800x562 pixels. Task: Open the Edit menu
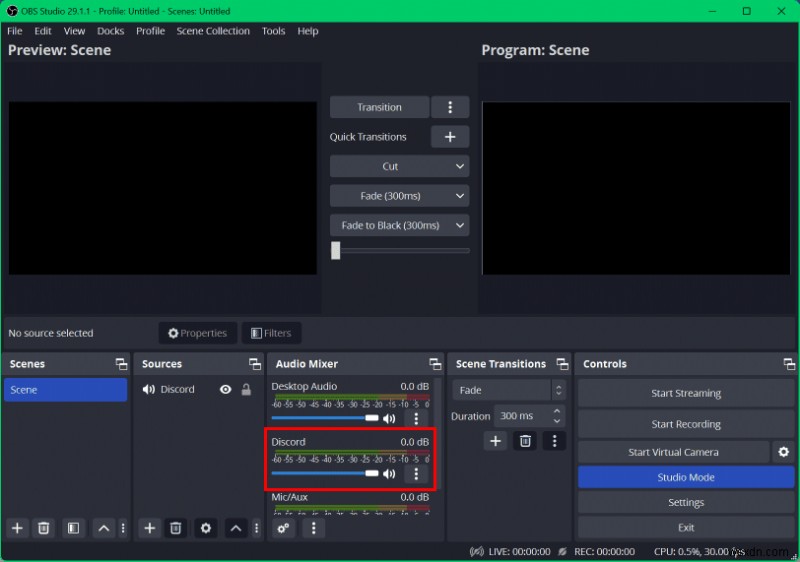[x=43, y=31]
